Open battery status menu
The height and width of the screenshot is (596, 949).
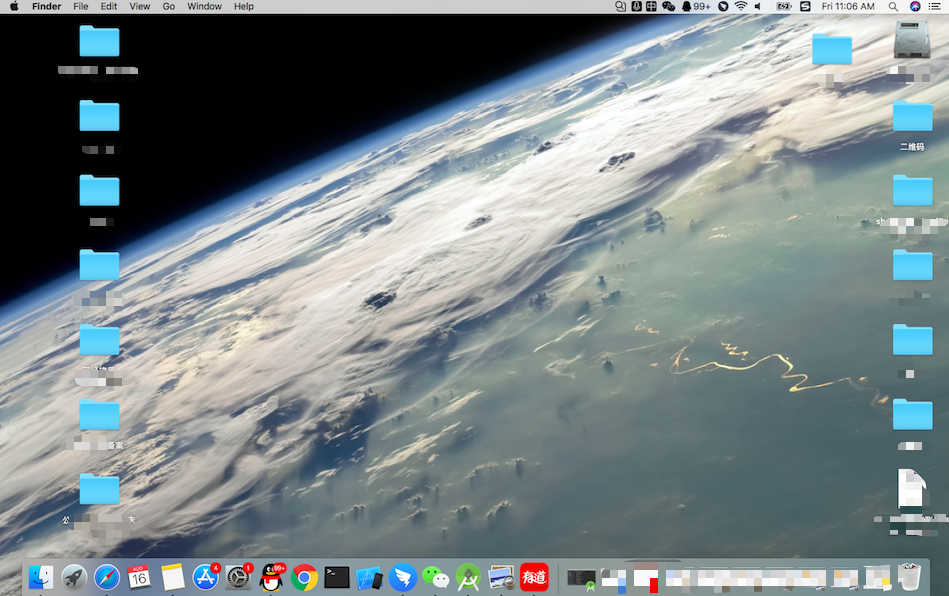click(x=784, y=6)
